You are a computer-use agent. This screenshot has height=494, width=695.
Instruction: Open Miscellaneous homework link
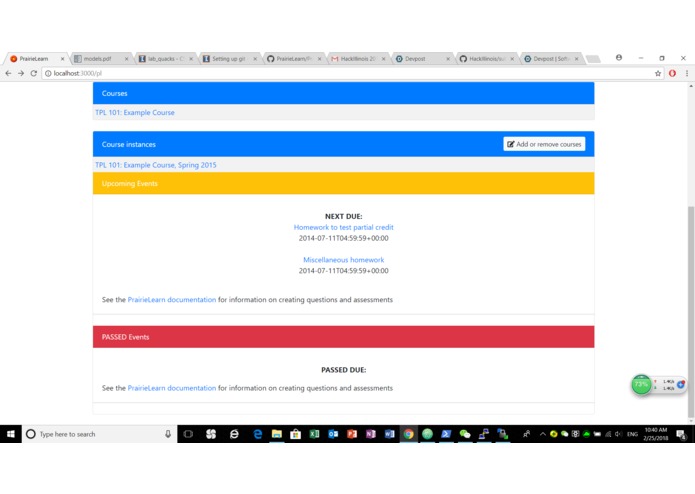[344, 260]
